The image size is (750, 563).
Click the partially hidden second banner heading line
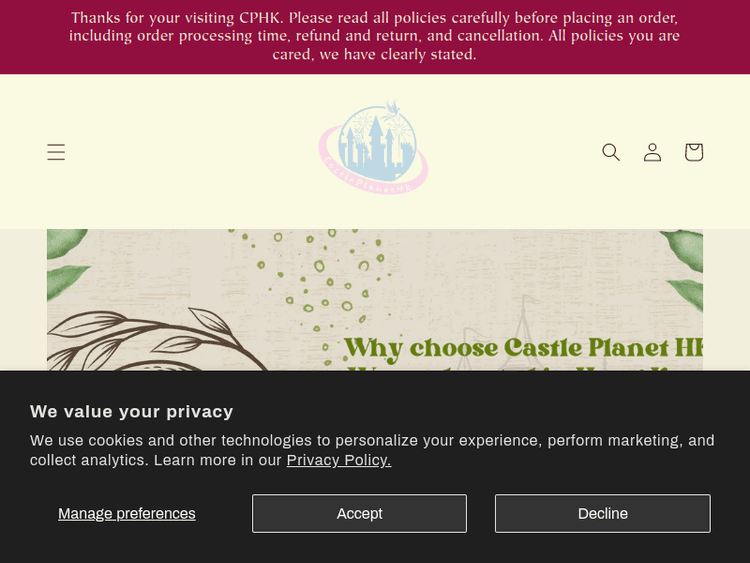pos(520,368)
